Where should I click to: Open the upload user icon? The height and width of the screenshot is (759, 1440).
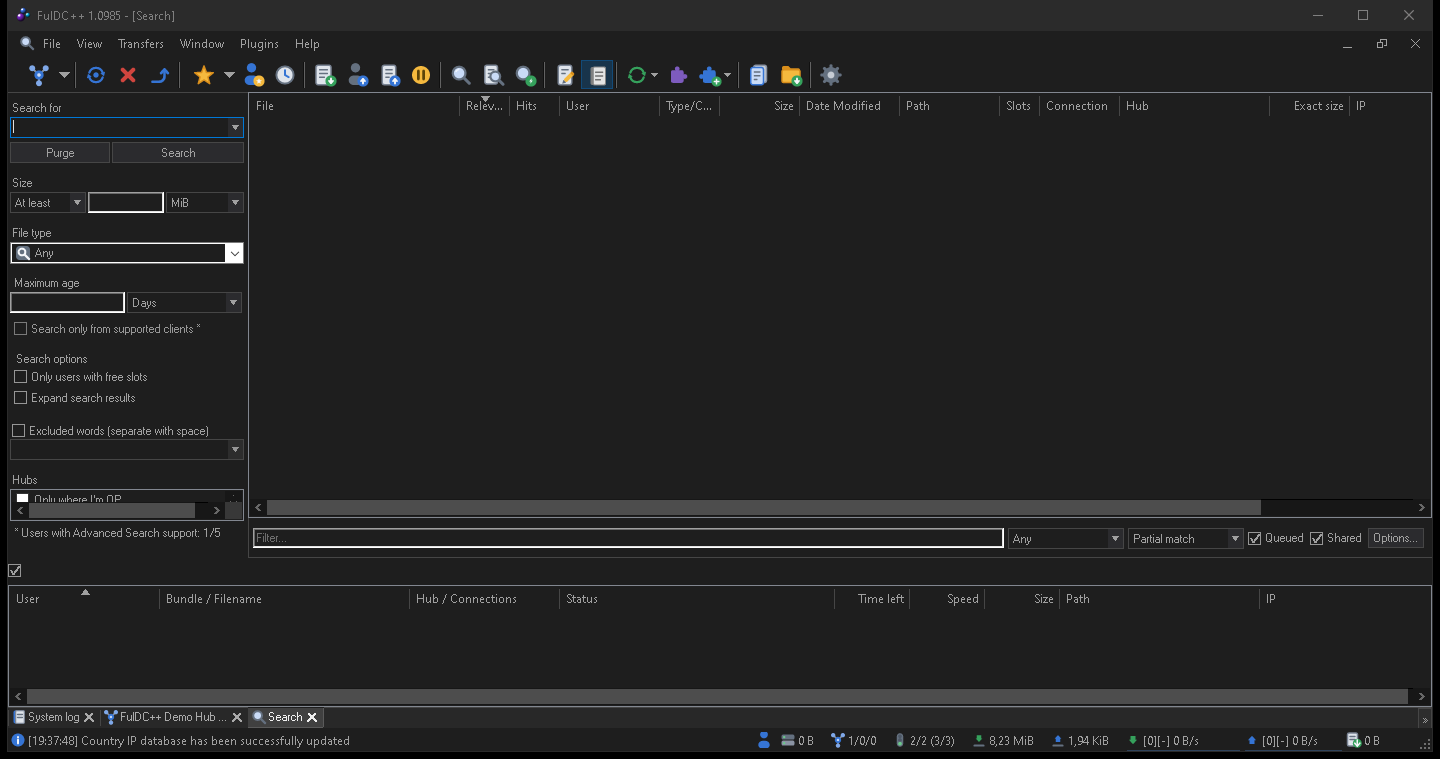(358, 75)
